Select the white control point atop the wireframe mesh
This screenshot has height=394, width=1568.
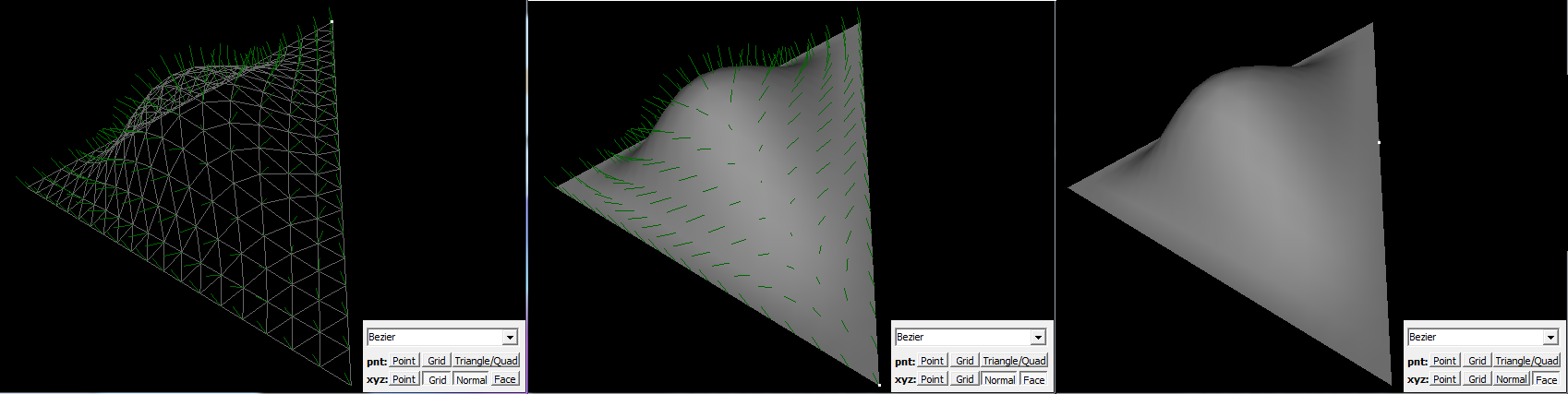(x=332, y=21)
